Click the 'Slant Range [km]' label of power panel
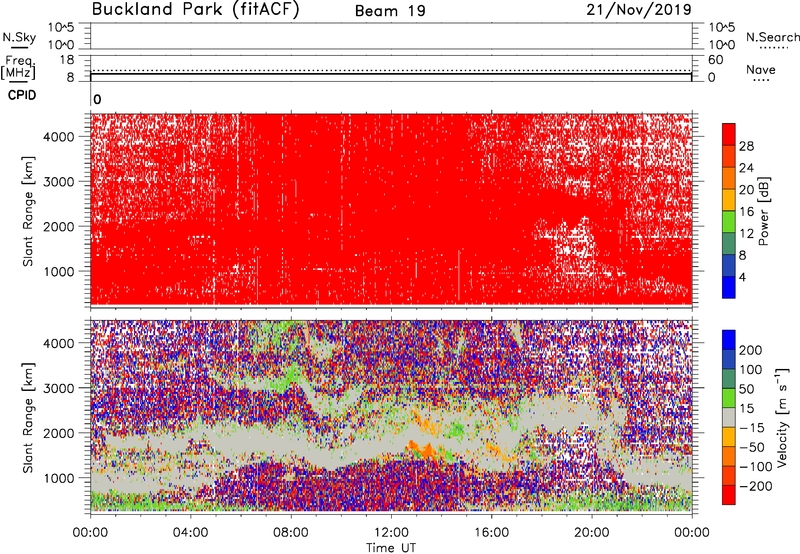The image size is (800, 554). coord(28,211)
